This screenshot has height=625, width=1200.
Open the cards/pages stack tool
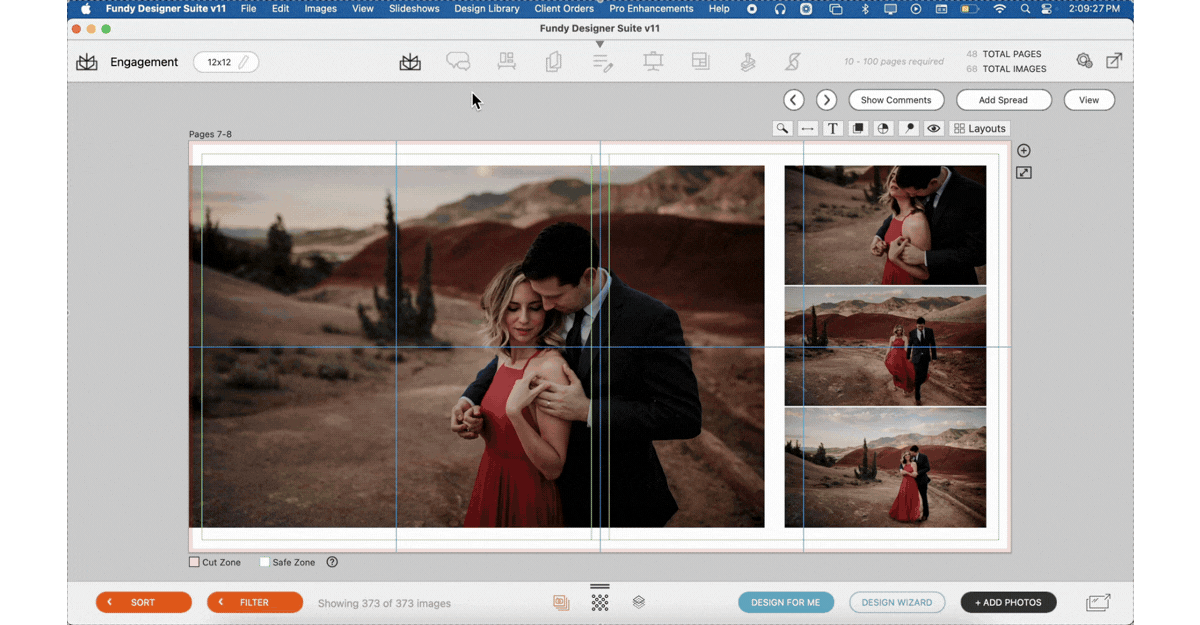click(x=553, y=62)
